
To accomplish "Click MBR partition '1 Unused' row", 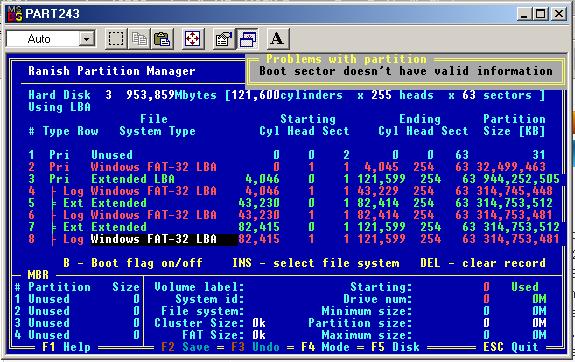I will pyautogui.click(x=77, y=299).
